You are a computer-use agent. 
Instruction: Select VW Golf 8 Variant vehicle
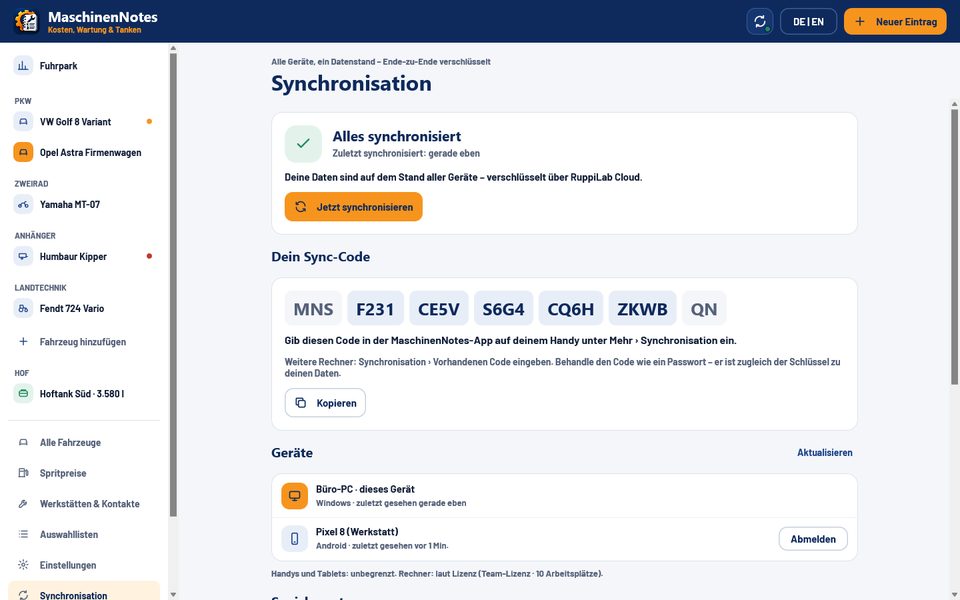click(84, 122)
